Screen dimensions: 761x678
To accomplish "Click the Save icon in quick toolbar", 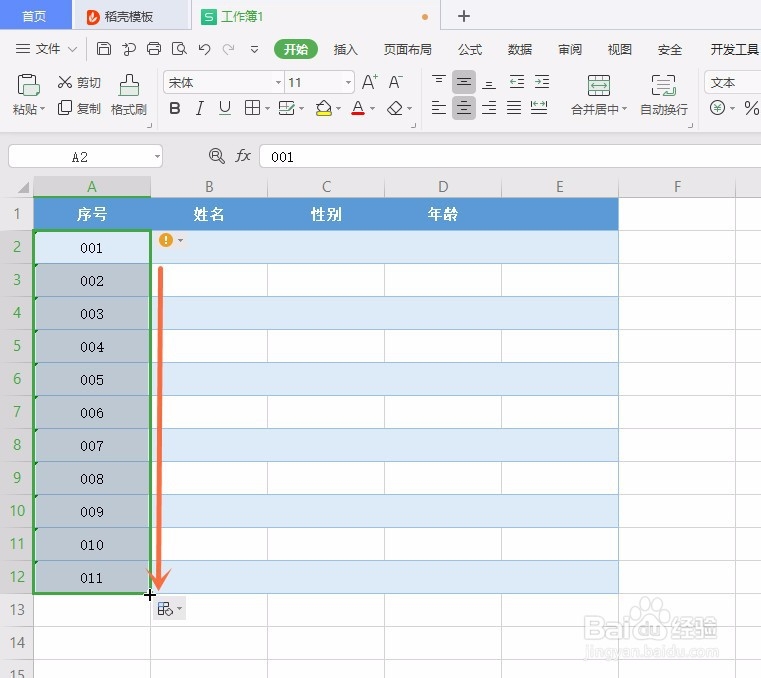I will [x=103, y=49].
